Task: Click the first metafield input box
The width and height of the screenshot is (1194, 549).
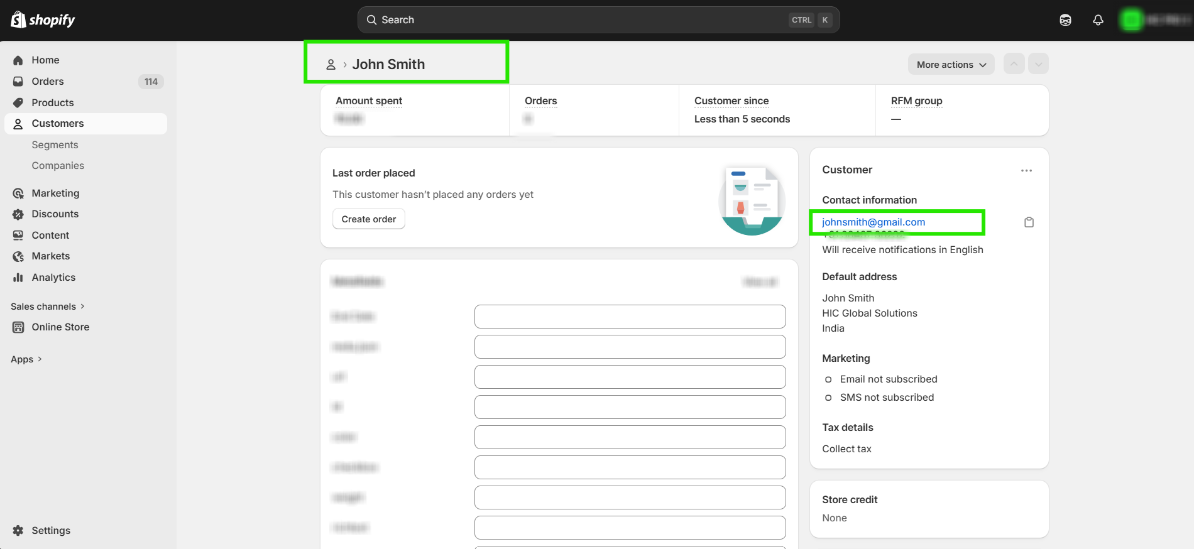Action: click(x=629, y=317)
